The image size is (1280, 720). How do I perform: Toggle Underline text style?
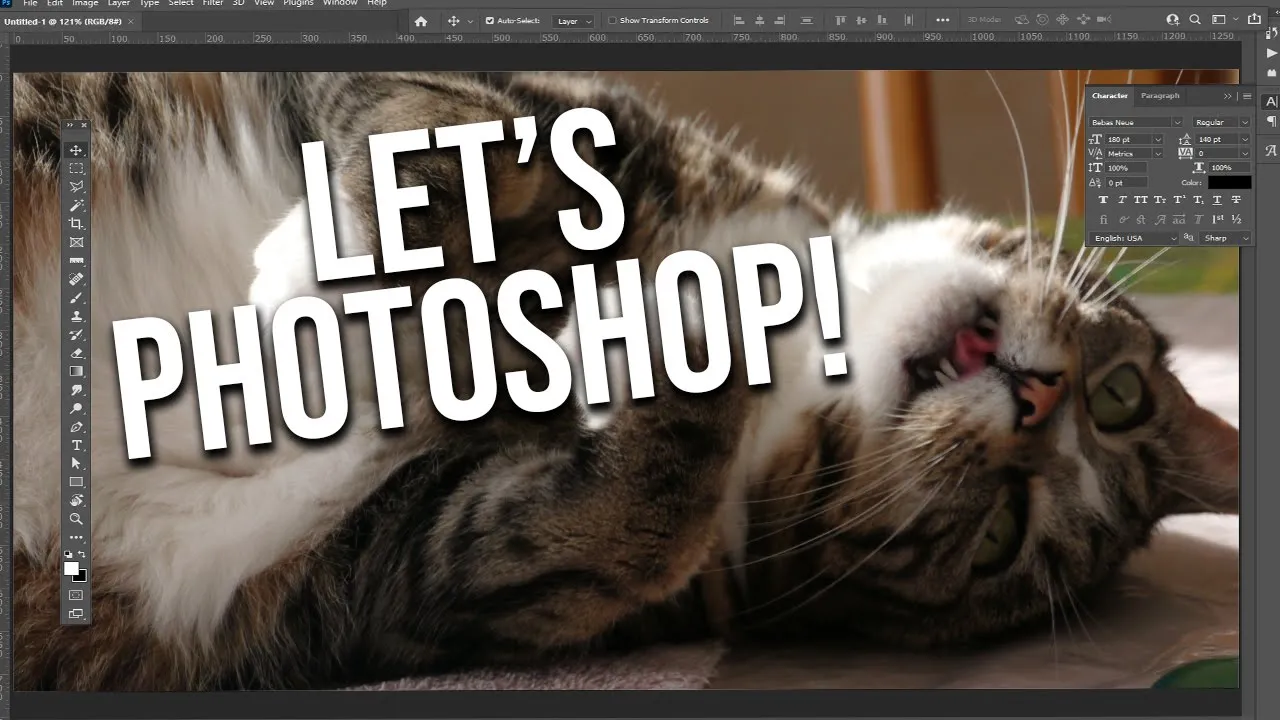coord(1217,200)
